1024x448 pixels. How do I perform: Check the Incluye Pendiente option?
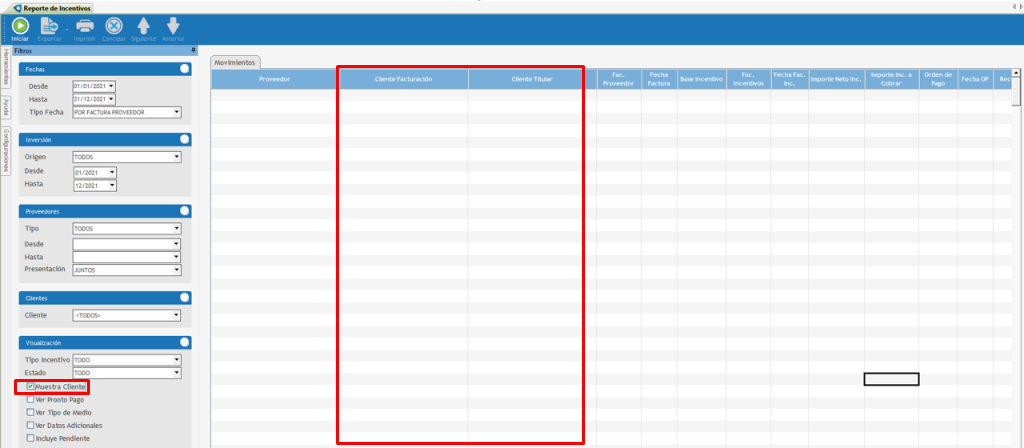pyautogui.click(x=31, y=438)
